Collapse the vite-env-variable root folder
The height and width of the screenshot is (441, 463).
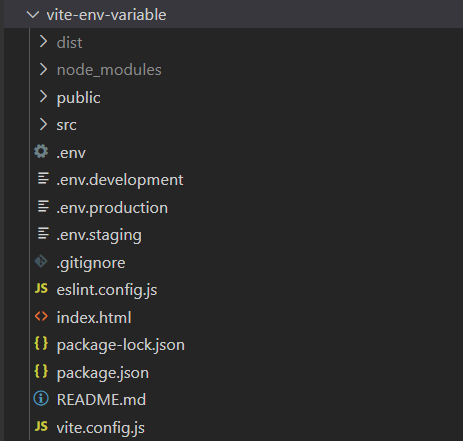(x=33, y=14)
